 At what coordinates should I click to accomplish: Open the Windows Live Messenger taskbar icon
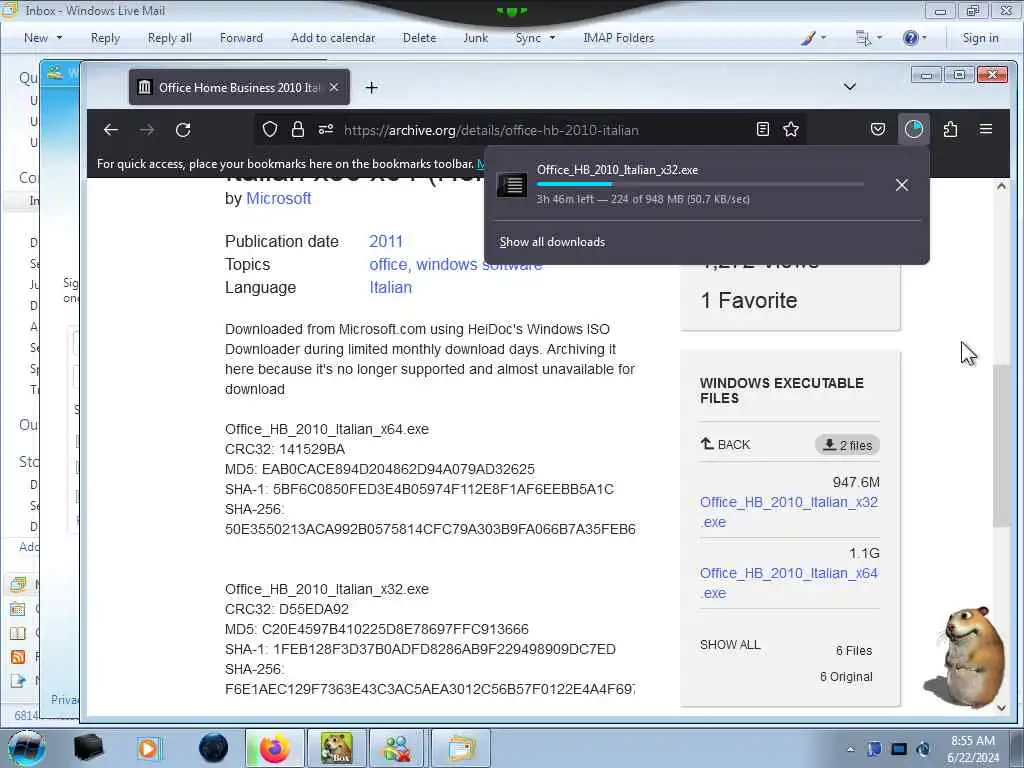[x=397, y=748]
